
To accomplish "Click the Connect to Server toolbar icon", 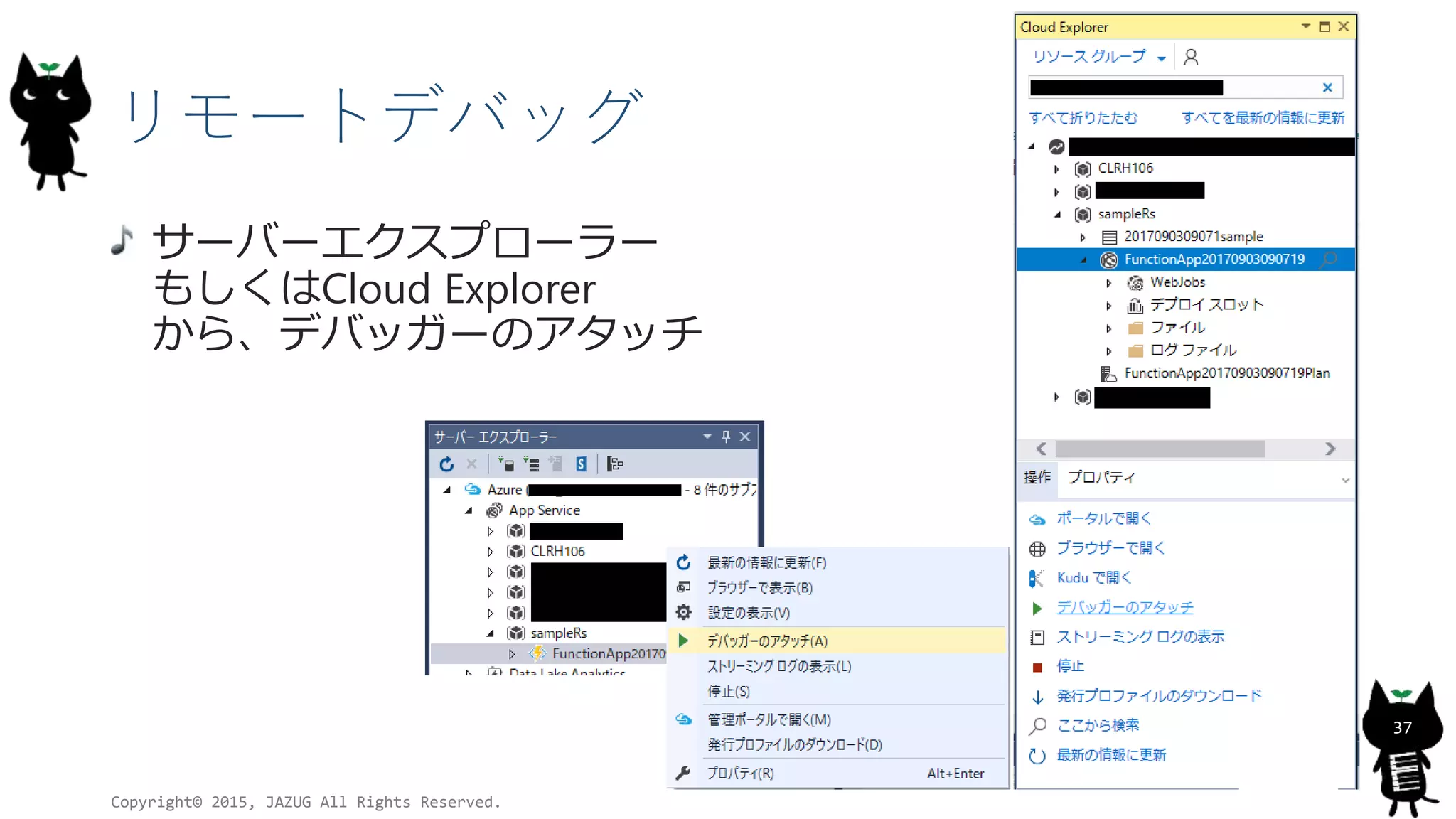I will [531, 464].
